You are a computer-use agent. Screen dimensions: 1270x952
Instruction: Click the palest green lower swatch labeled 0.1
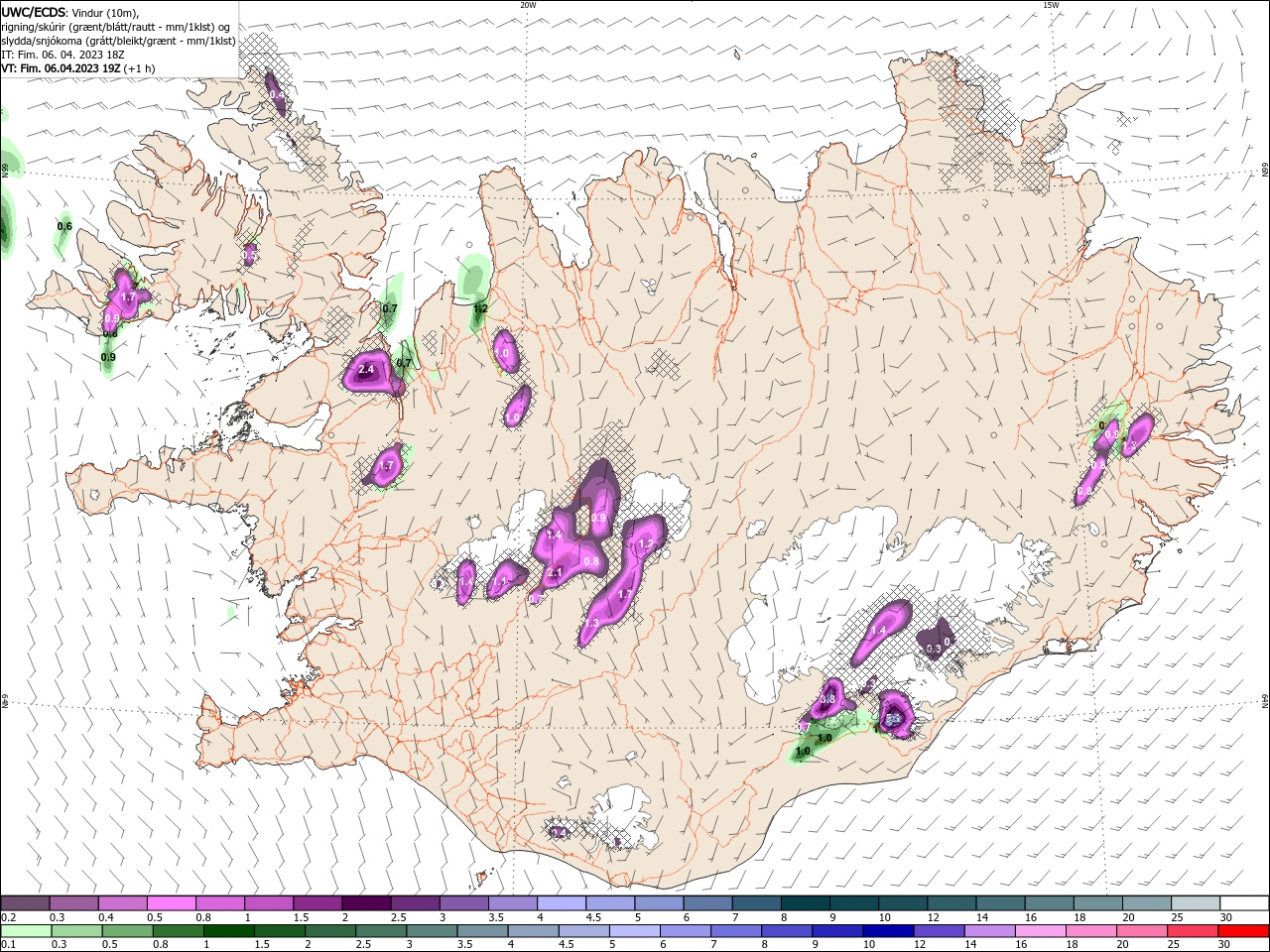coord(26,931)
